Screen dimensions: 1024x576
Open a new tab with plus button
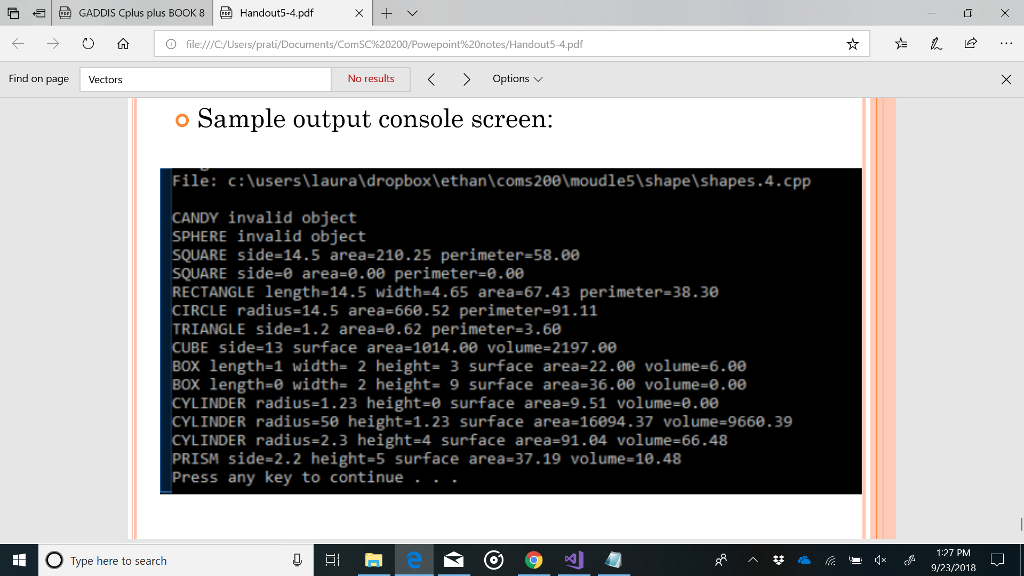coord(387,13)
